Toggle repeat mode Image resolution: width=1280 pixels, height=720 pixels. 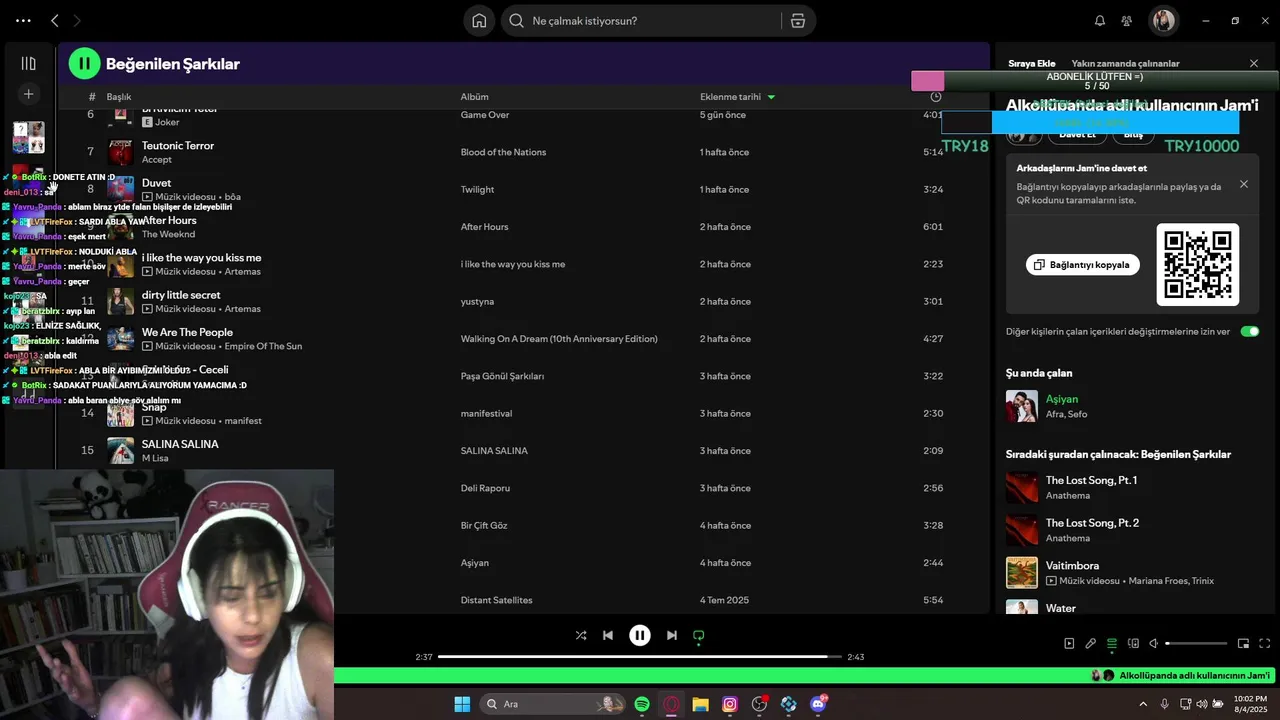pyautogui.click(x=699, y=635)
